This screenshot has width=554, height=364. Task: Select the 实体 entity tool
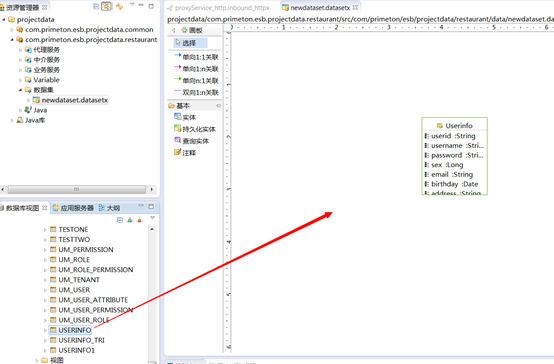(185, 117)
